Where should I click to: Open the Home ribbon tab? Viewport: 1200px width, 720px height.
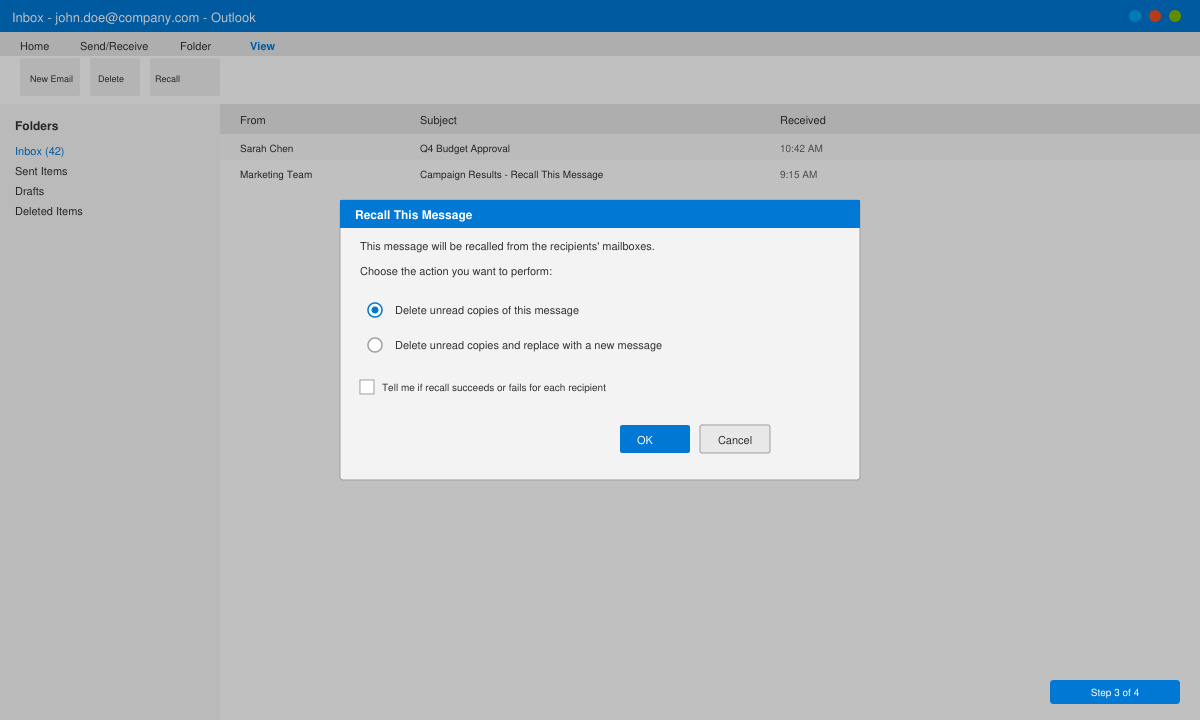pyautogui.click(x=34, y=46)
